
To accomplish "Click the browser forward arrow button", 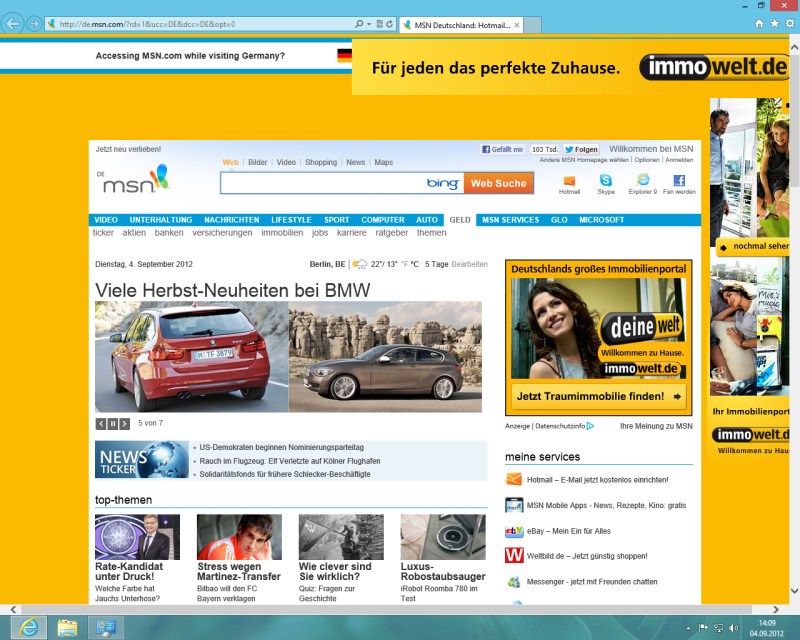I will point(34,24).
